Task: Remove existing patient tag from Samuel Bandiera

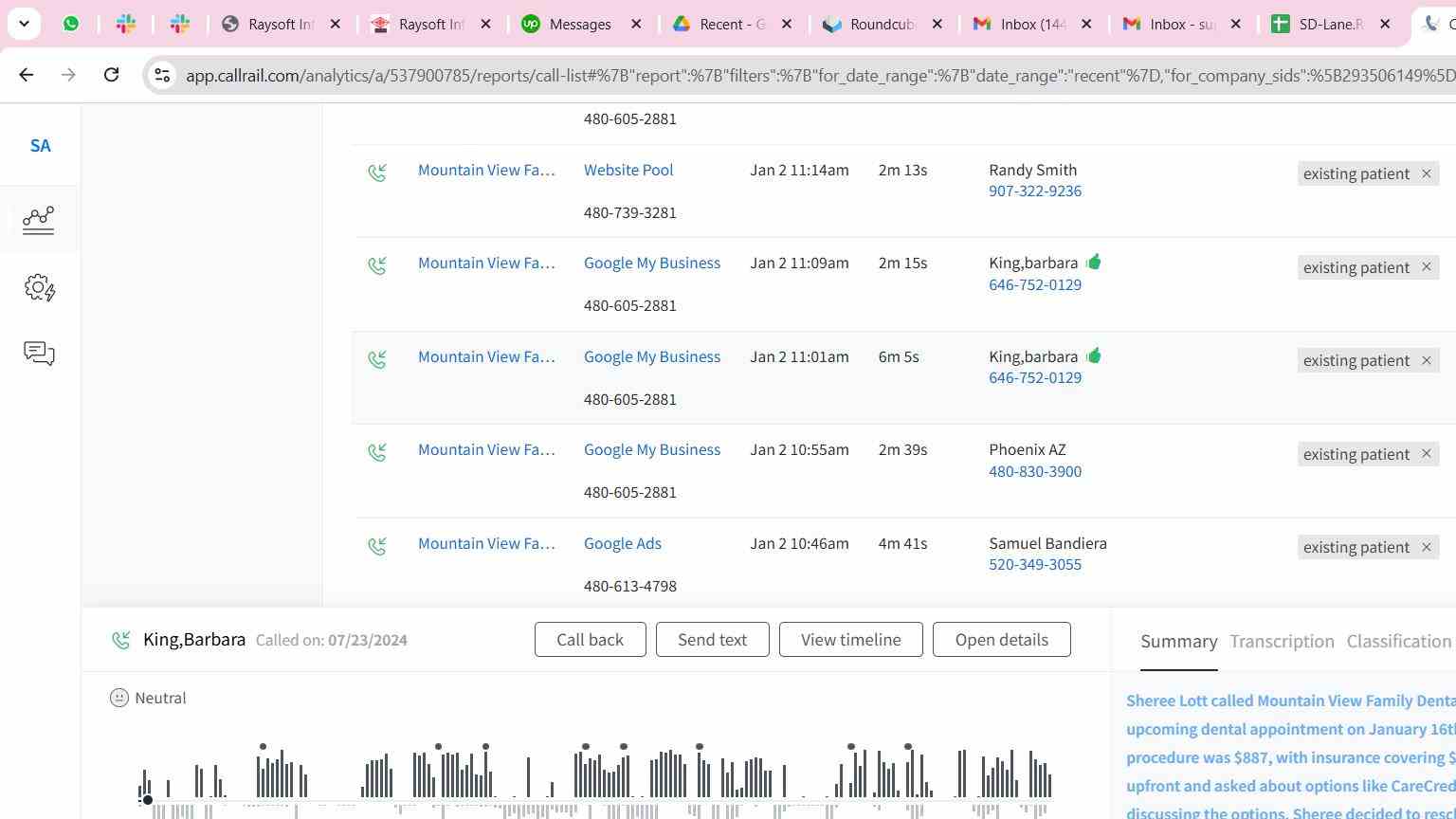Action: (1426, 547)
